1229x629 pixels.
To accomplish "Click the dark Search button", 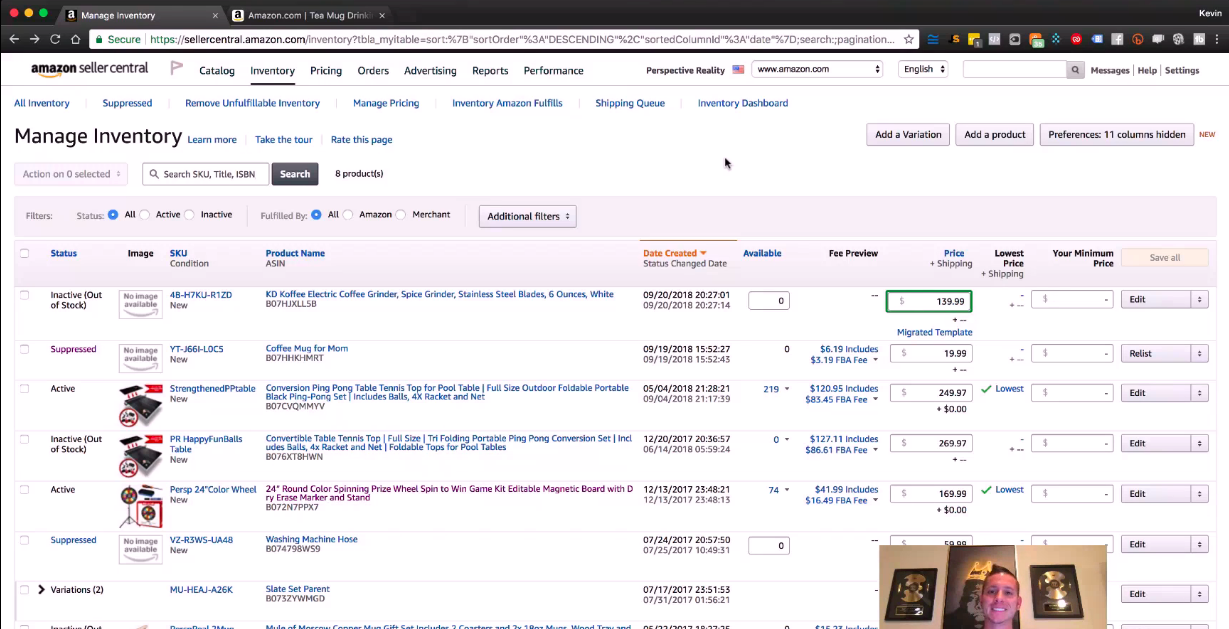I will pos(295,174).
